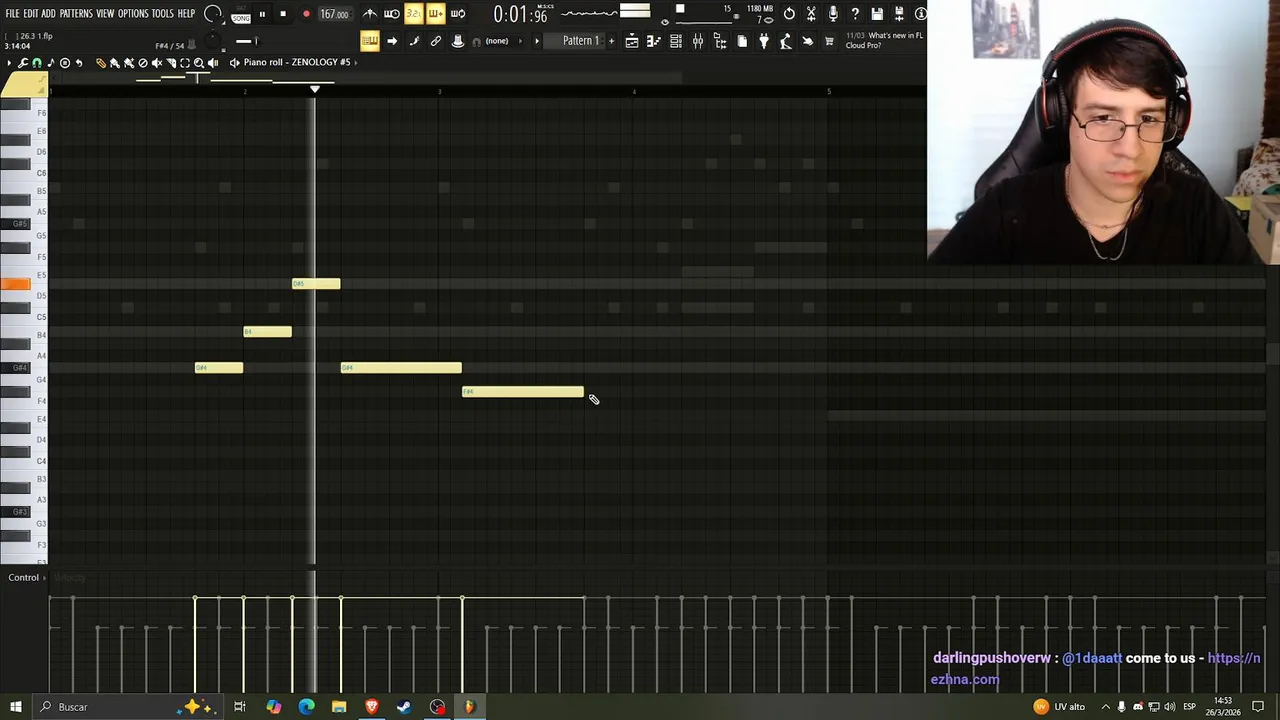Screen dimensions: 1280x720
Task: Toggle blend recording overdub button
Action: point(436,14)
